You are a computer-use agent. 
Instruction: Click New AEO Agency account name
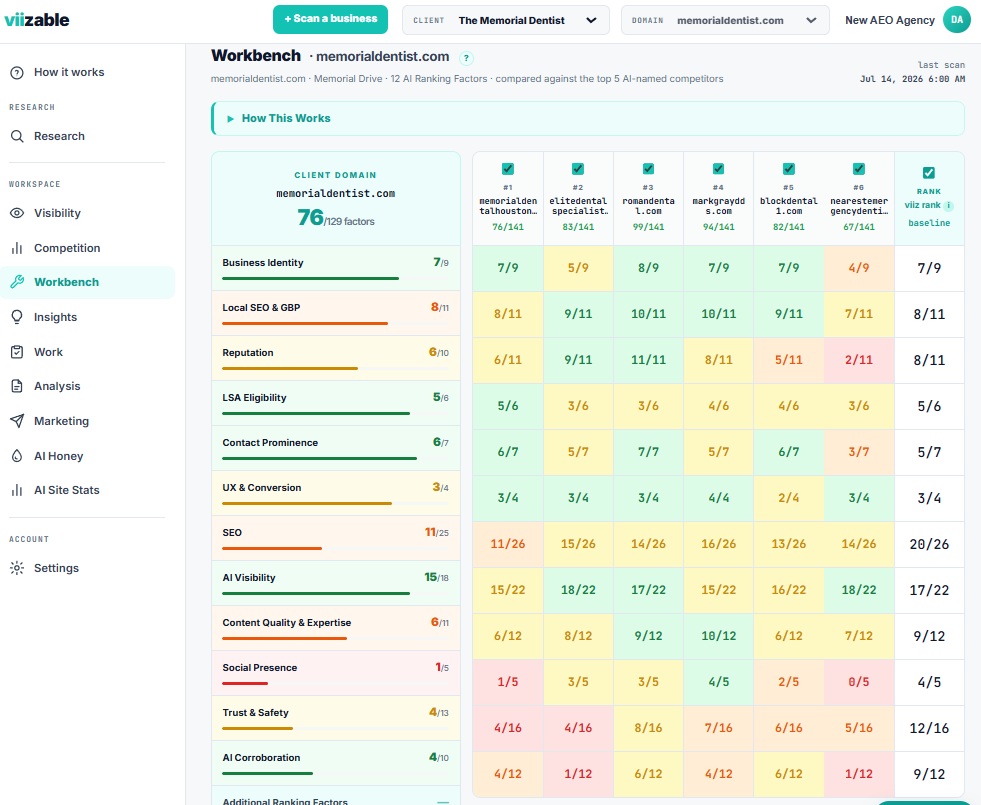click(x=890, y=20)
